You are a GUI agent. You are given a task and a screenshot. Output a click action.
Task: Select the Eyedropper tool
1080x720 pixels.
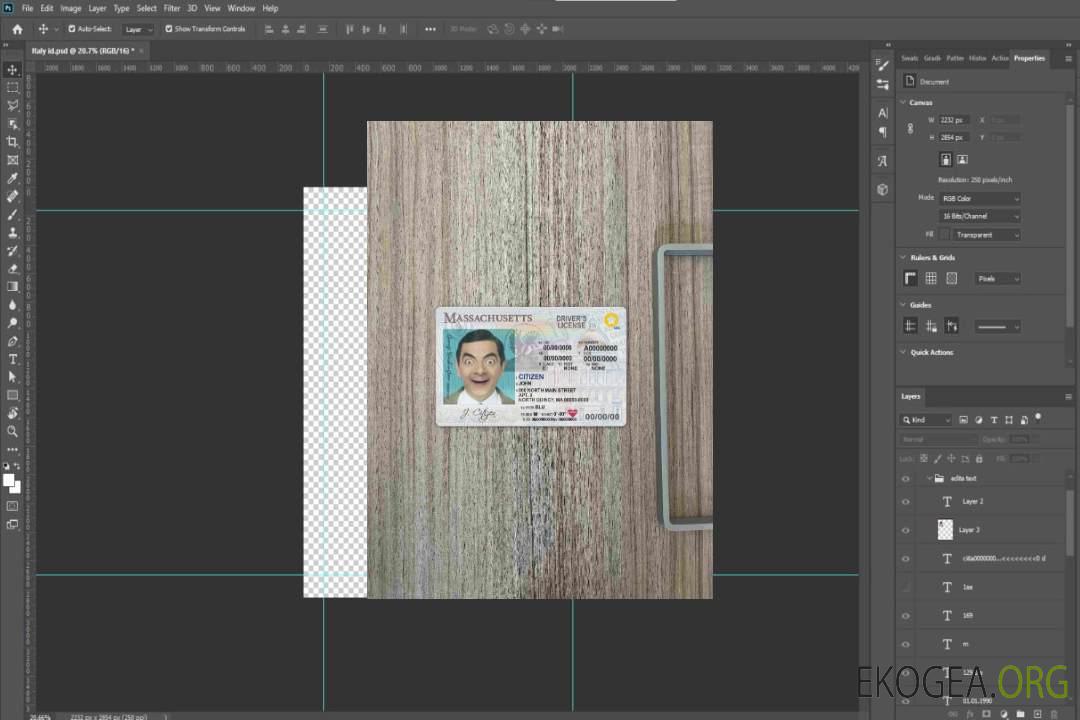click(x=13, y=178)
